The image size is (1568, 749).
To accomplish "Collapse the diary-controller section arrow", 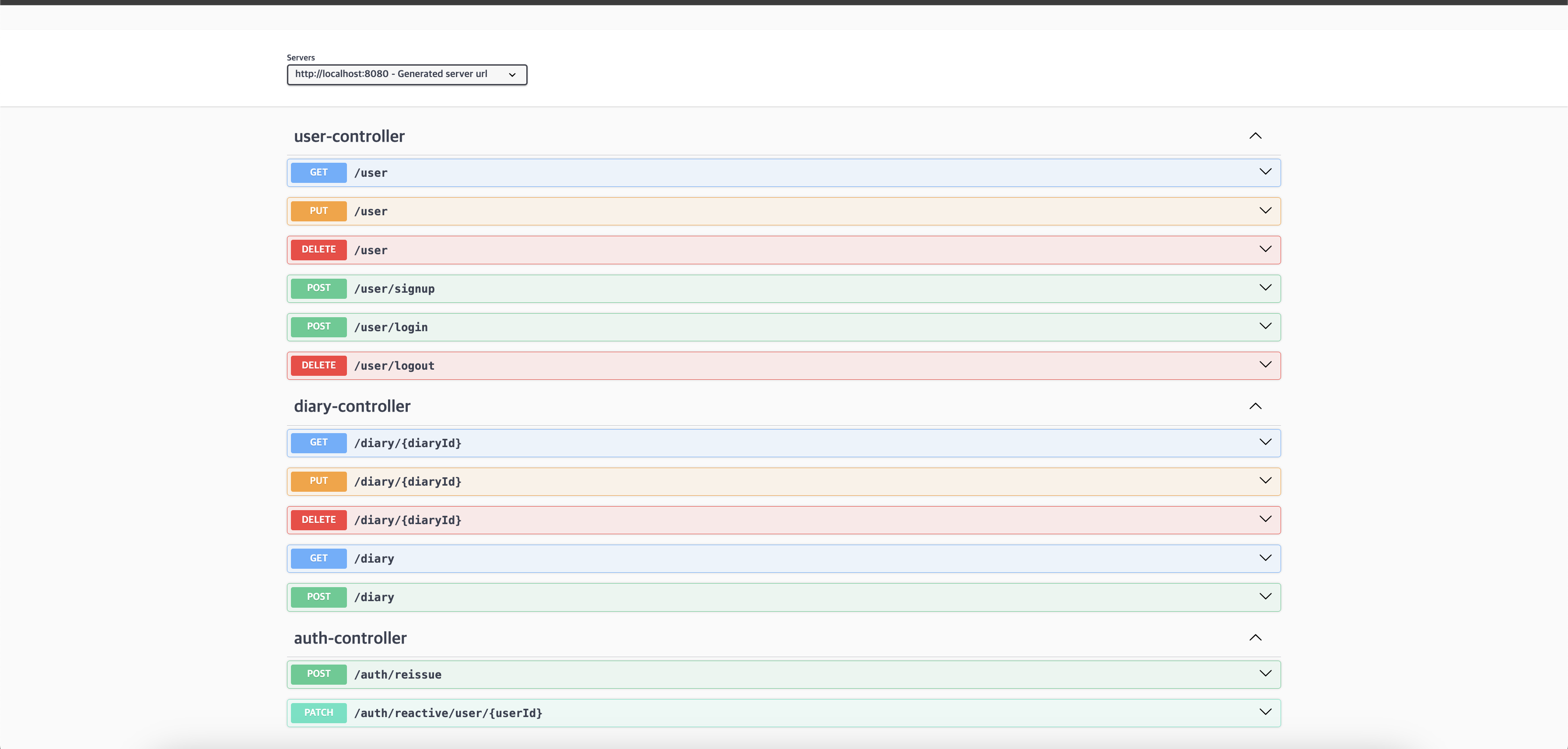I will (1255, 406).
